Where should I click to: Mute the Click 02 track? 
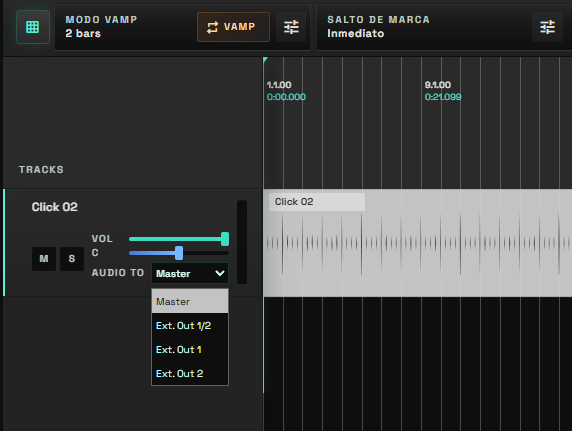point(44,259)
